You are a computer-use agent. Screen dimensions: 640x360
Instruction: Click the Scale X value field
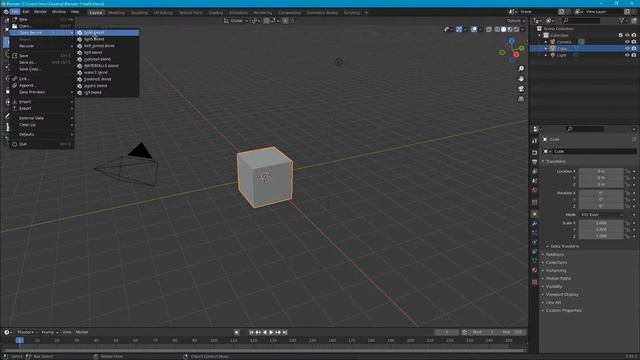(x=601, y=223)
